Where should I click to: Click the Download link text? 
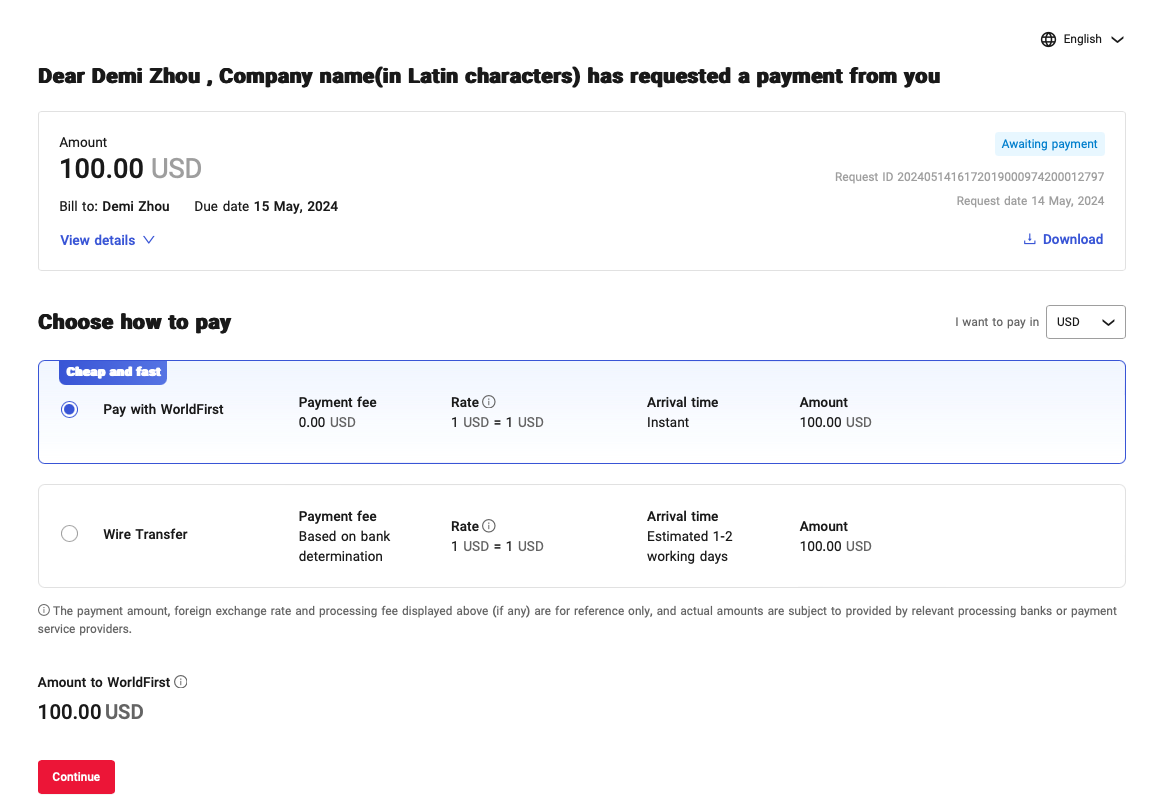click(1072, 240)
